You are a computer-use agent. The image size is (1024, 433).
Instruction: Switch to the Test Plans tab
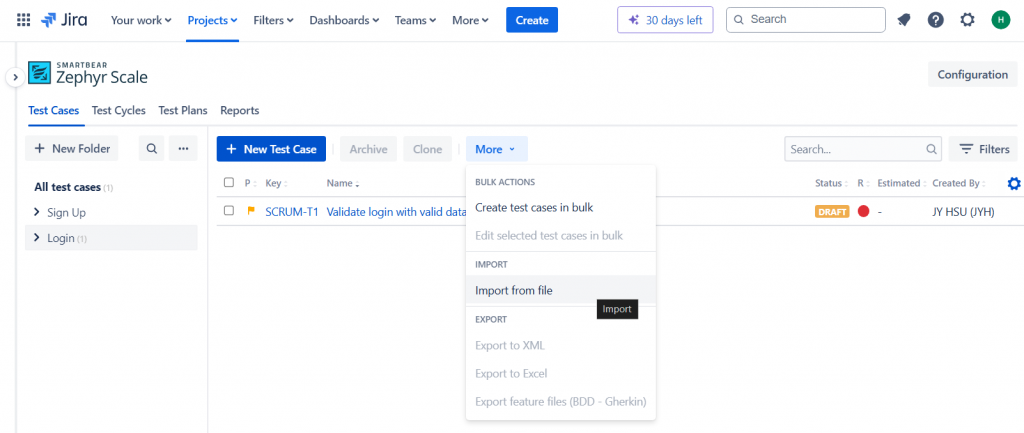click(183, 110)
